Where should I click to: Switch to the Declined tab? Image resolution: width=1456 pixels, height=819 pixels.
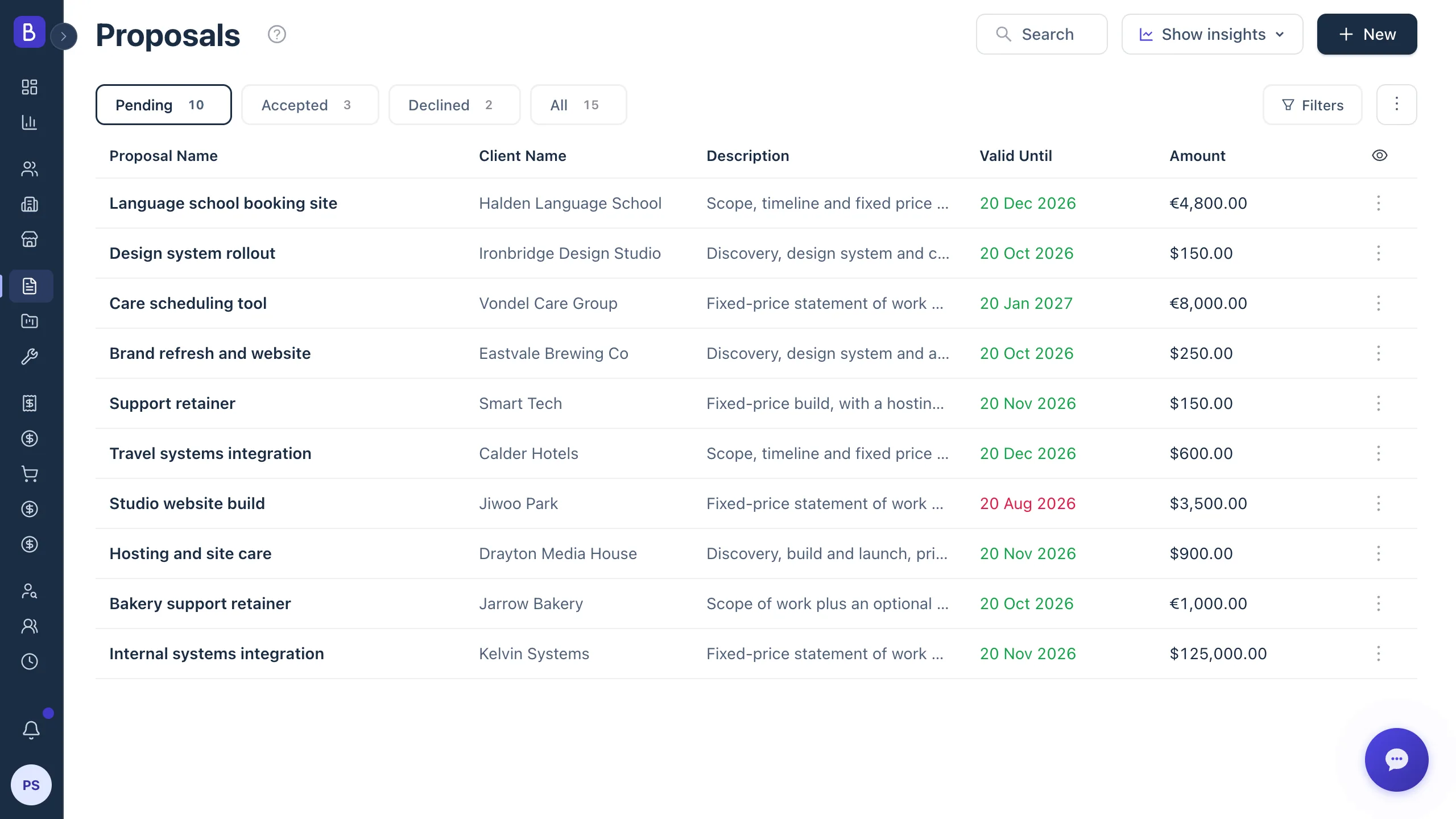[454, 105]
